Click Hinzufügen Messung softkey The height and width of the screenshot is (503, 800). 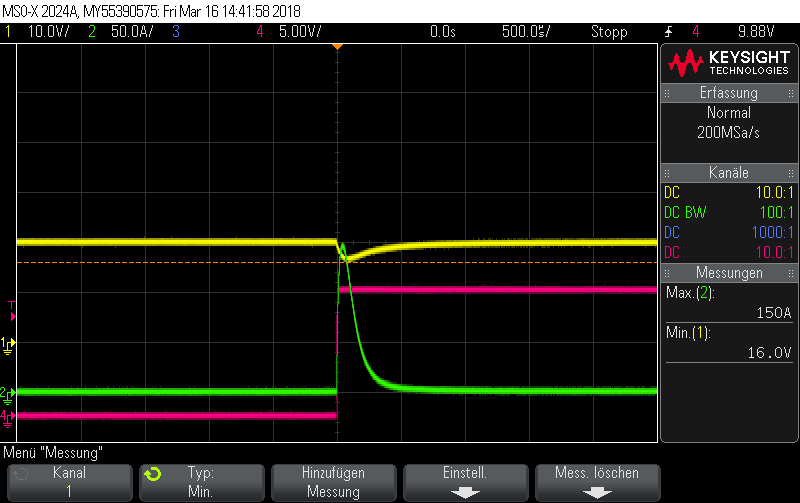pyautogui.click(x=334, y=482)
